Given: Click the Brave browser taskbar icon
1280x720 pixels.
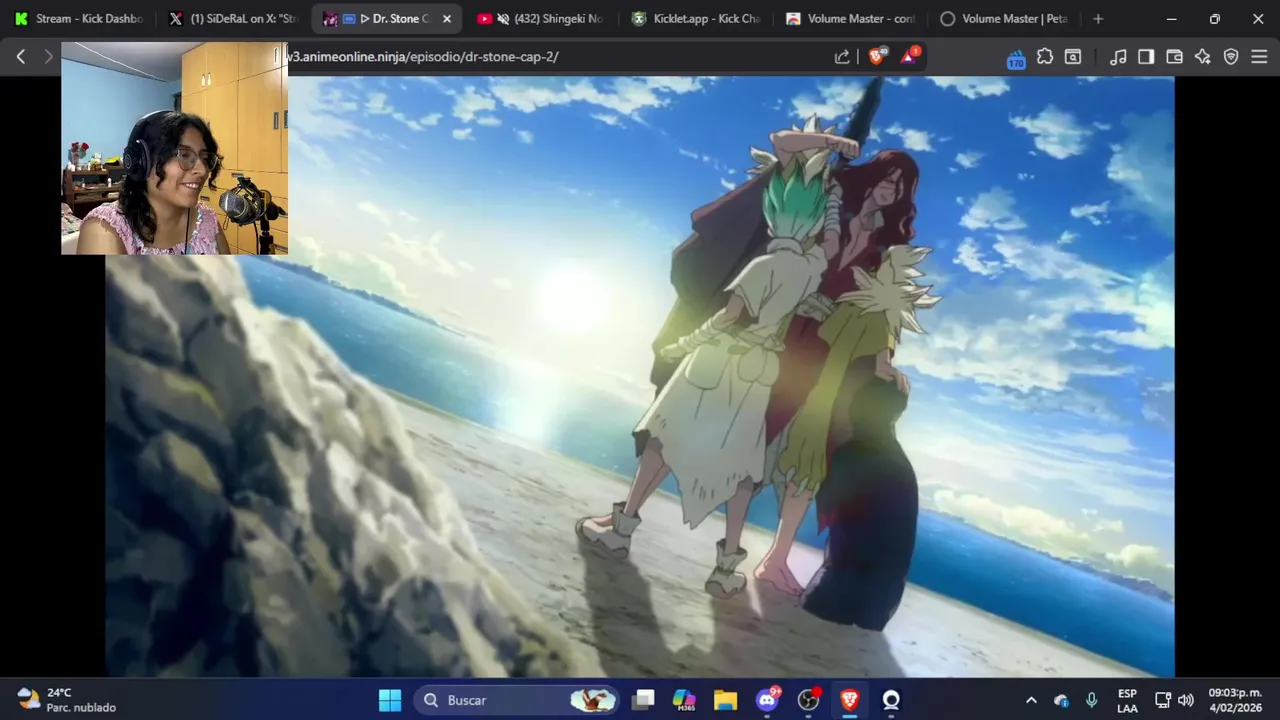Looking at the screenshot, I should coord(850,700).
